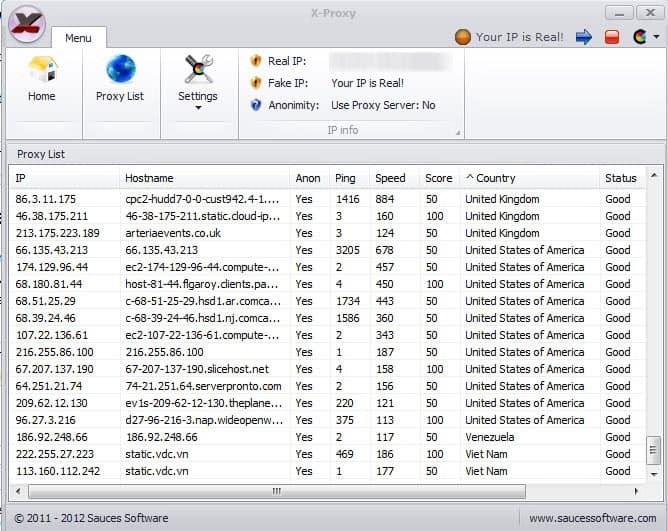Toggle sort on the Country column header

tap(530, 178)
